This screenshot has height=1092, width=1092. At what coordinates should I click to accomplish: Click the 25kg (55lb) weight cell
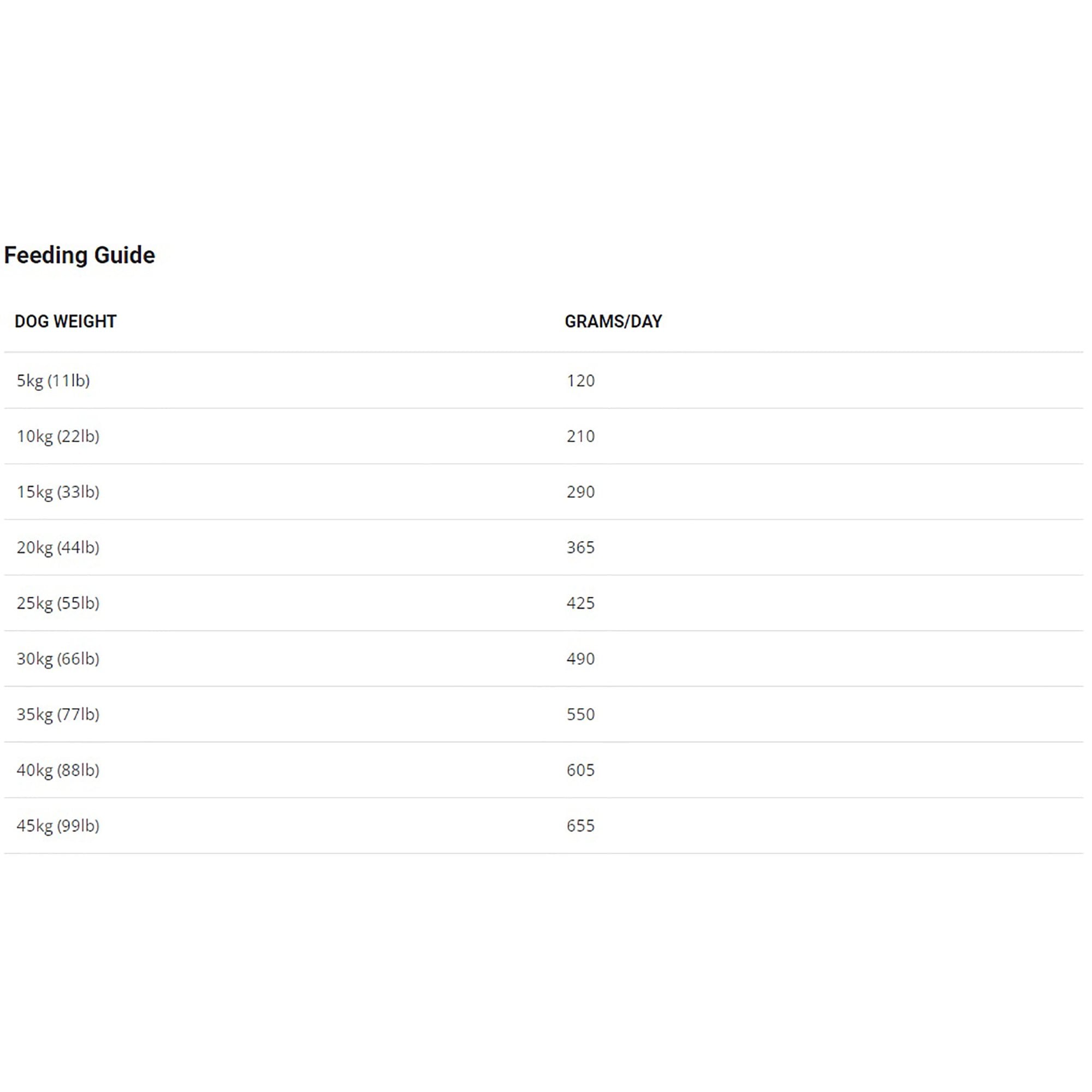click(58, 603)
